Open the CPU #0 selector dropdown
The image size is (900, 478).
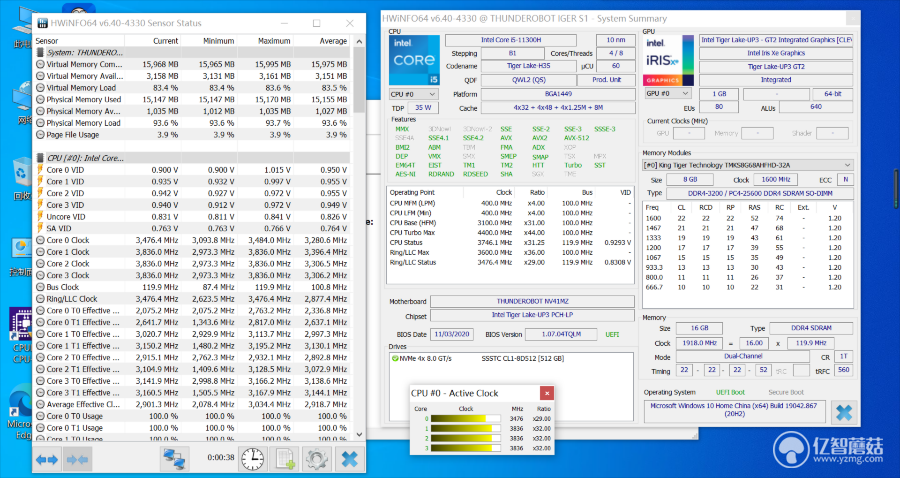[x=413, y=94]
